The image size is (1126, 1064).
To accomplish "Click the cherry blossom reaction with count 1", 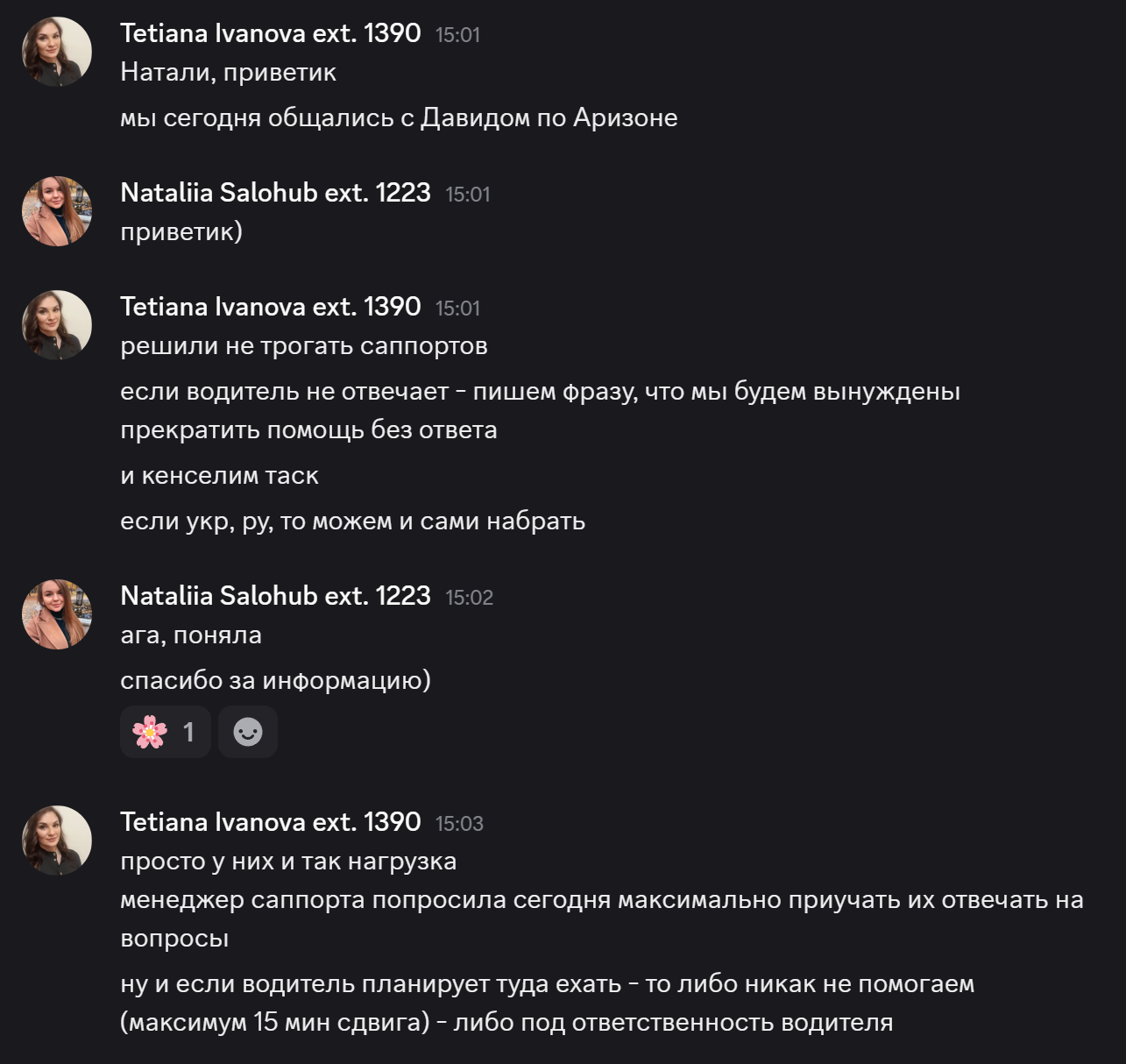I will (165, 732).
